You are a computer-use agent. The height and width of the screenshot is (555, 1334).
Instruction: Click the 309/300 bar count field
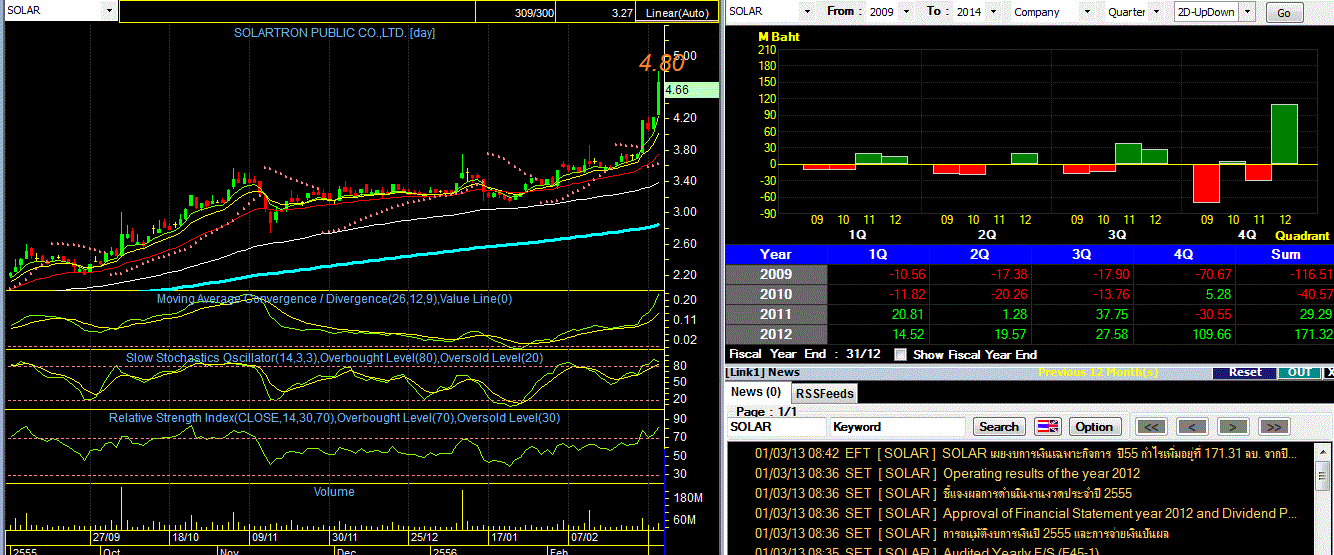coord(534,12)
